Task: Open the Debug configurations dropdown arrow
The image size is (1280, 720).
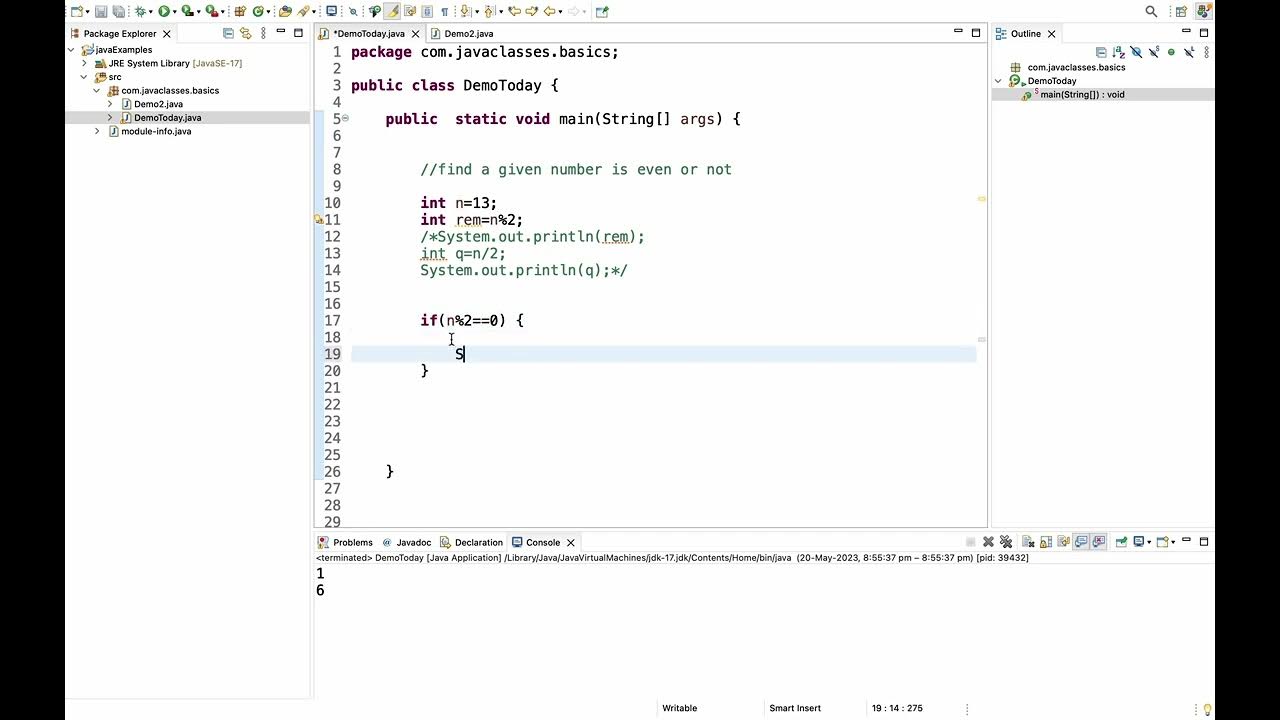Action: coord(151,12)
